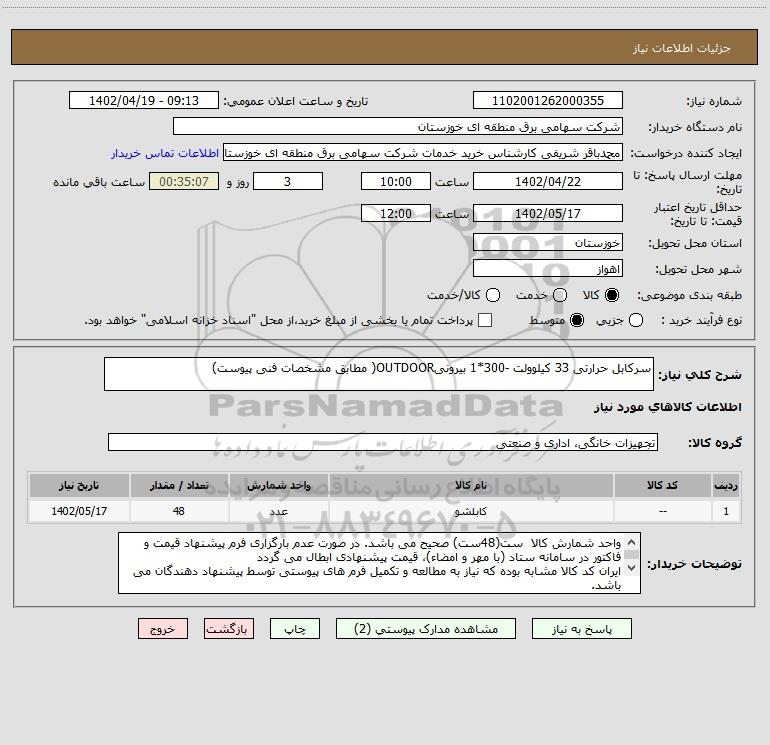770x745 pixels.
Task: Click the response deadline date 1402/04/22
Action: [x=548, y=181]
